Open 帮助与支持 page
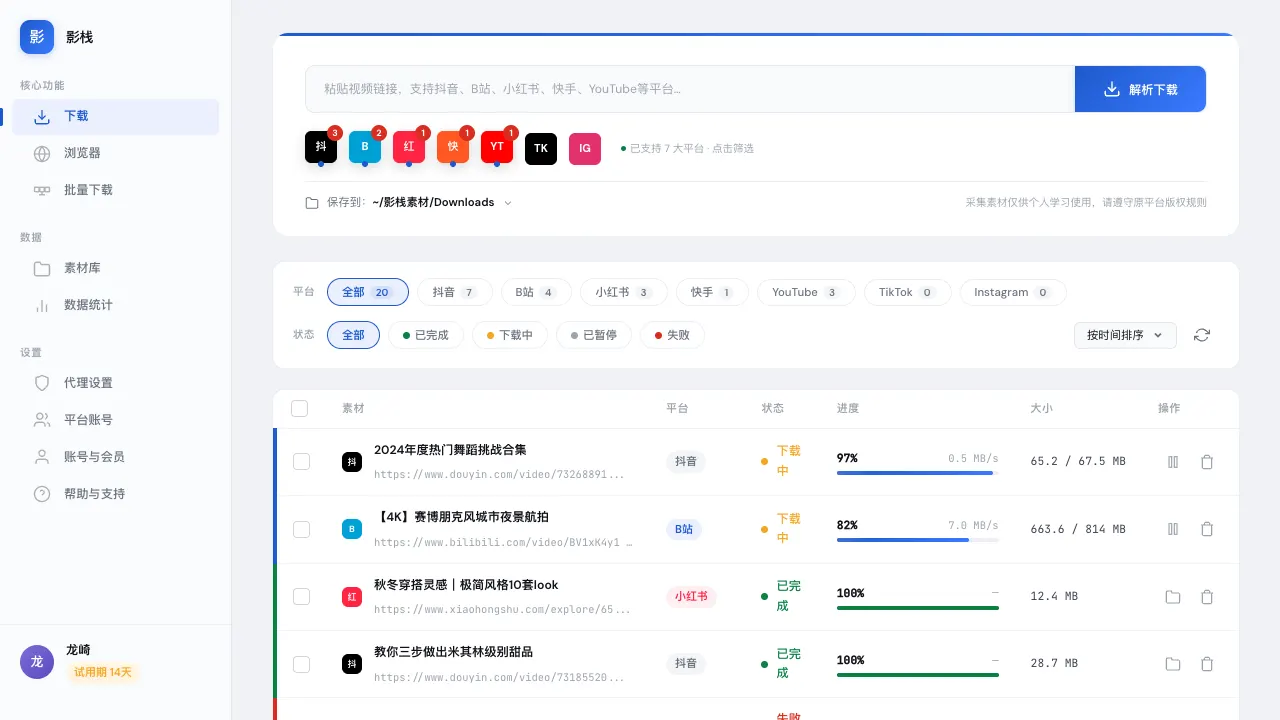The height and width of the screenshot is (720, 1280). pyautogui.click(x=115, y=494)
